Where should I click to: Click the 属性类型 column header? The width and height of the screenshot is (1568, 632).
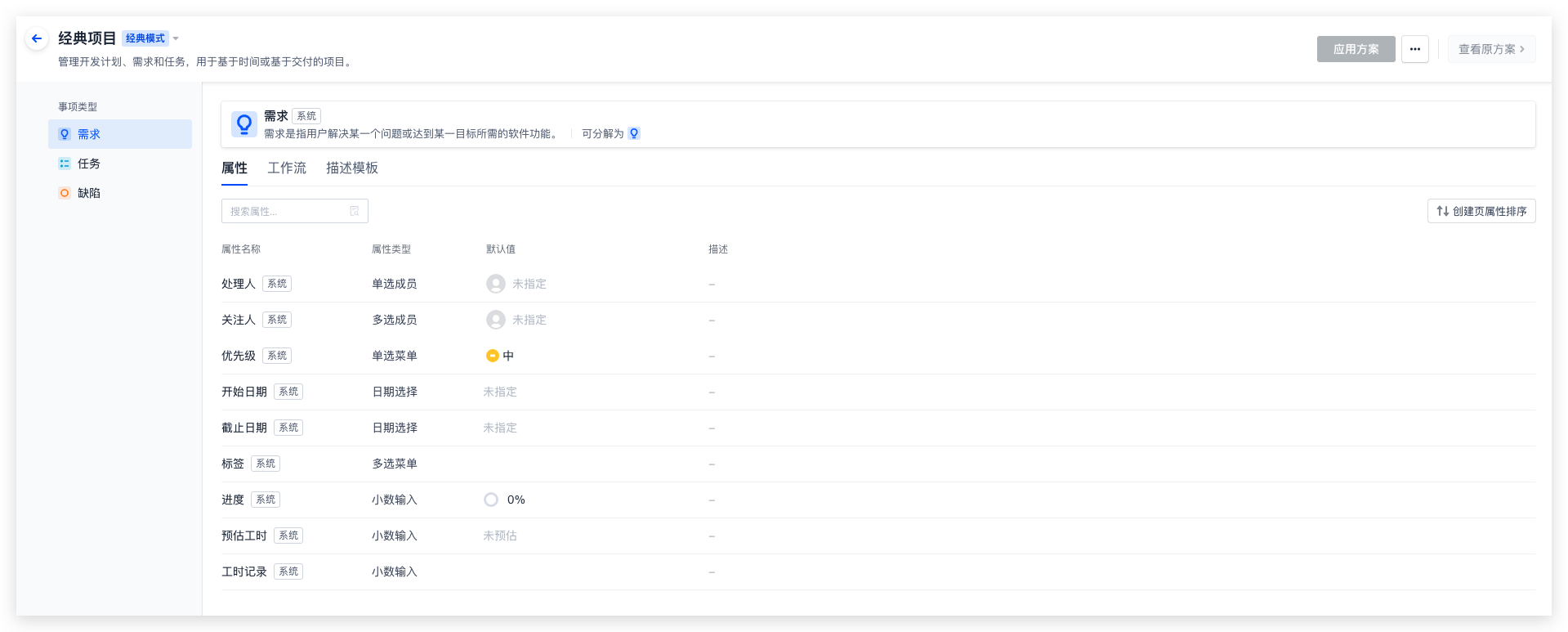coord(391,249)
